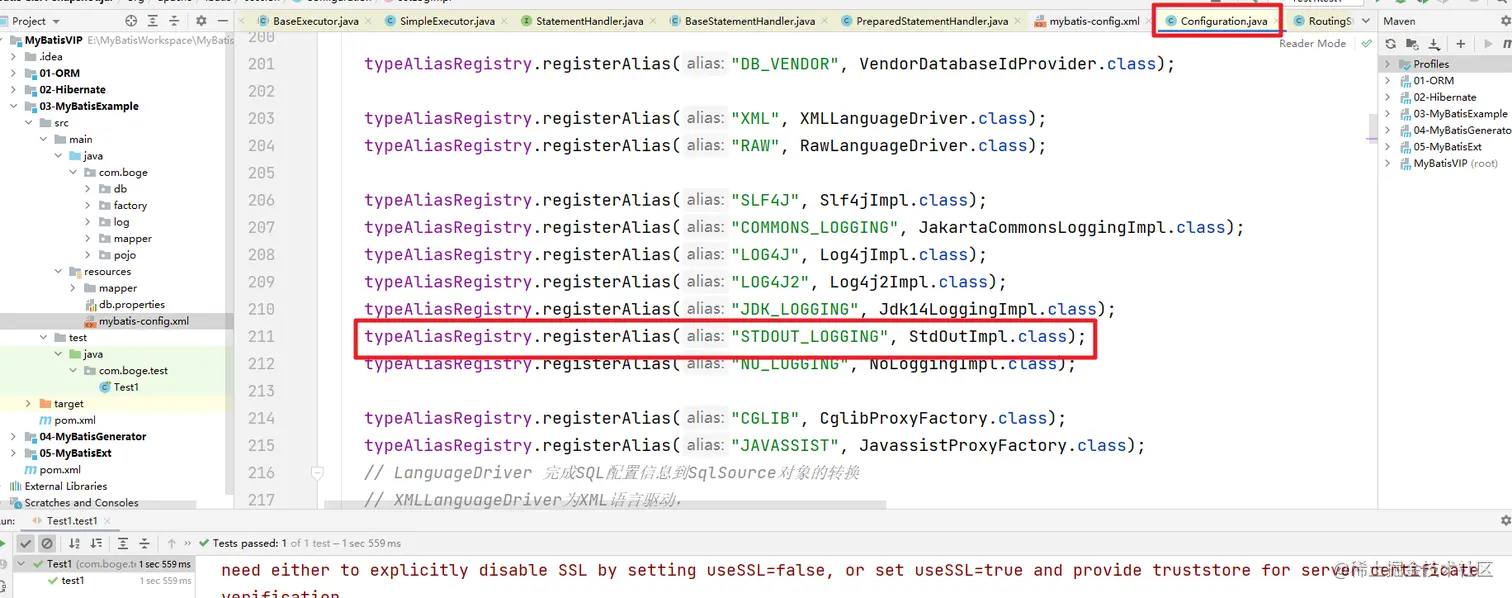Open Project view dropdown
Image resolution: width=1512 pixels, height=598 pixels.
54,21
